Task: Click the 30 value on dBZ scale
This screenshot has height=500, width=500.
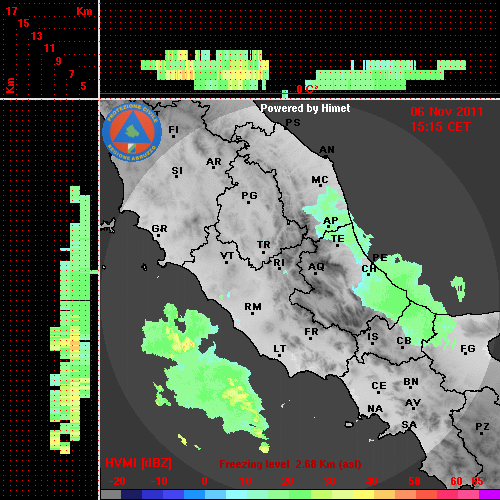Action: (x=329, y=481)
